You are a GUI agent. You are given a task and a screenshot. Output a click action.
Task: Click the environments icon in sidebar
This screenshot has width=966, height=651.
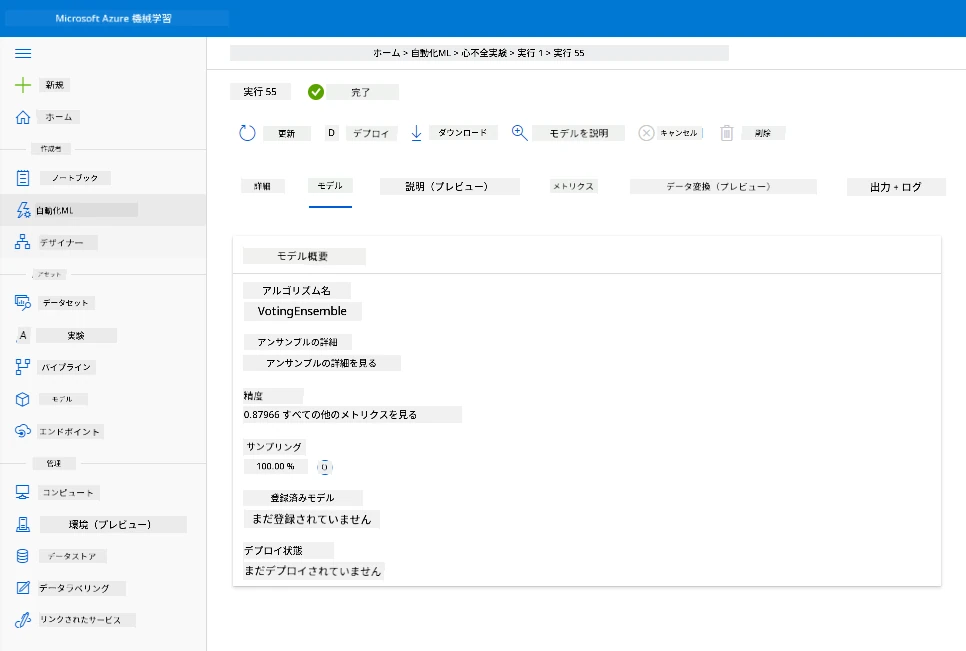pyautogui.click(x=23, y=524)
